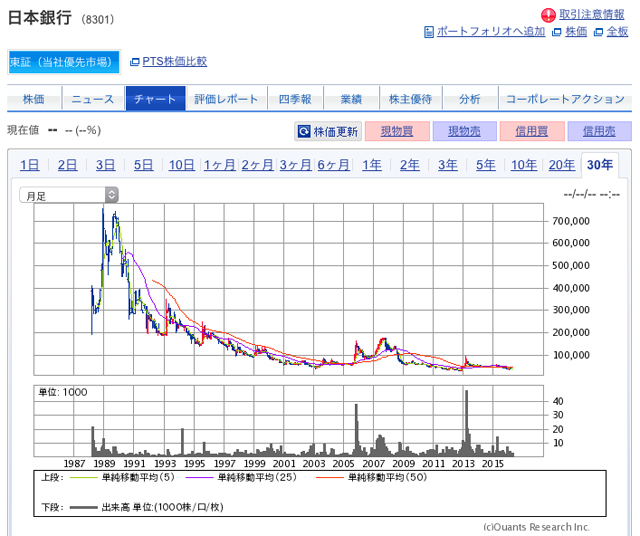The width and height of the screenshot is (640, 536).
Task: Select the チャート tab
Action: [x=156, y=99]
